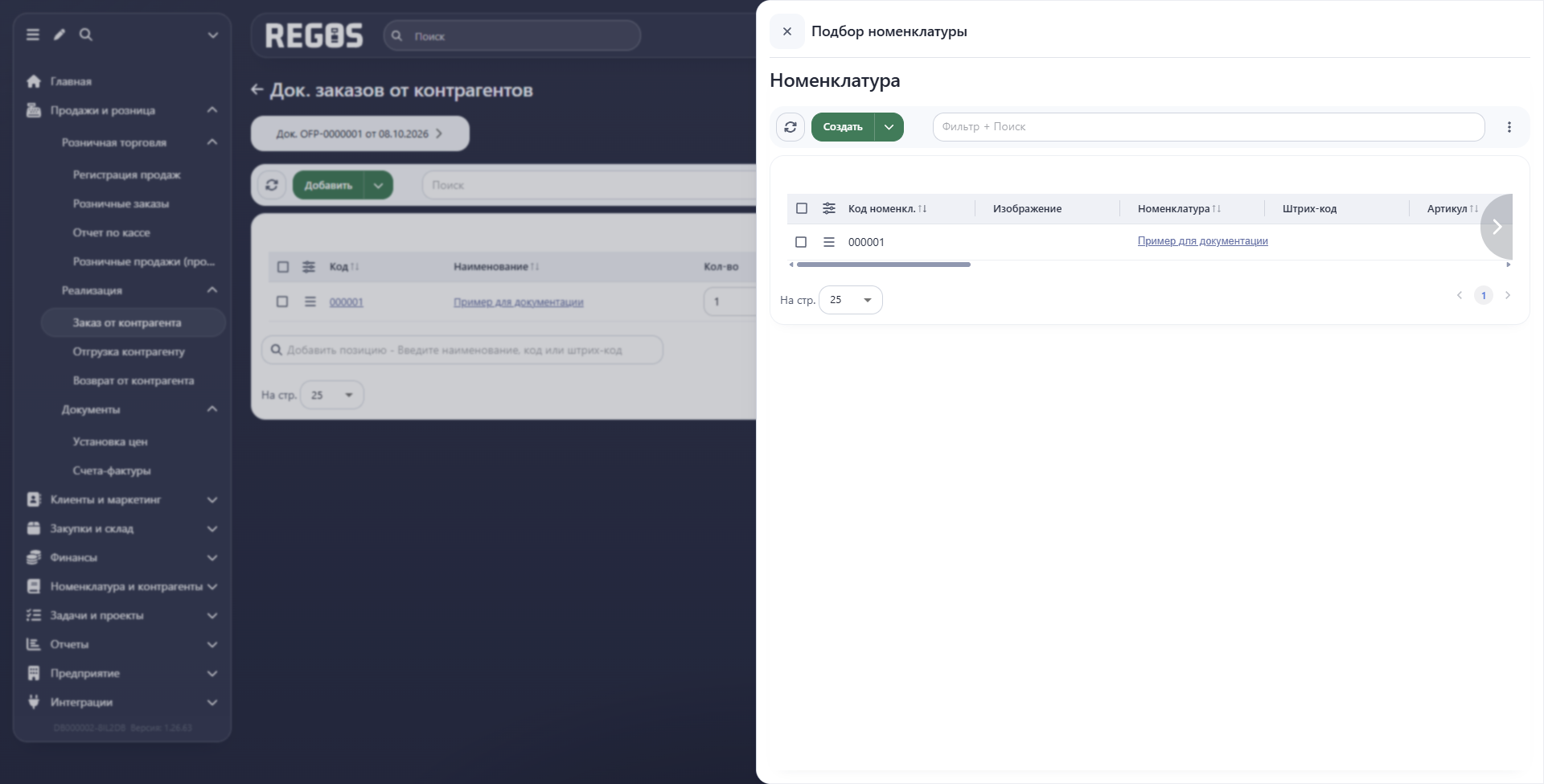Toggle the sidebar hamburger menu
The height and width of the screenshot is (784, 1544).
[x=33, y=35]
